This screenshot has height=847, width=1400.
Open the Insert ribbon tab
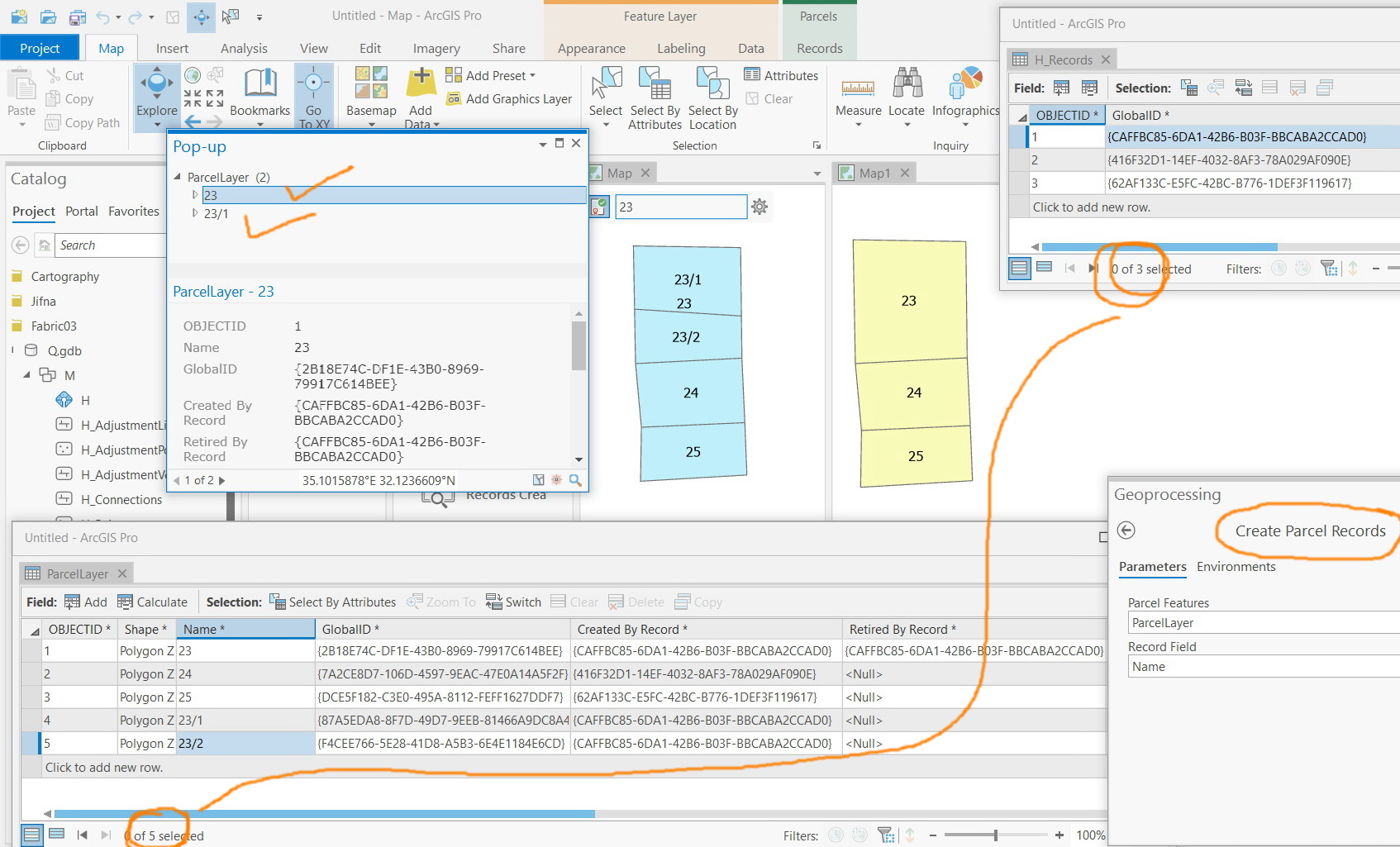pos(172,49)
